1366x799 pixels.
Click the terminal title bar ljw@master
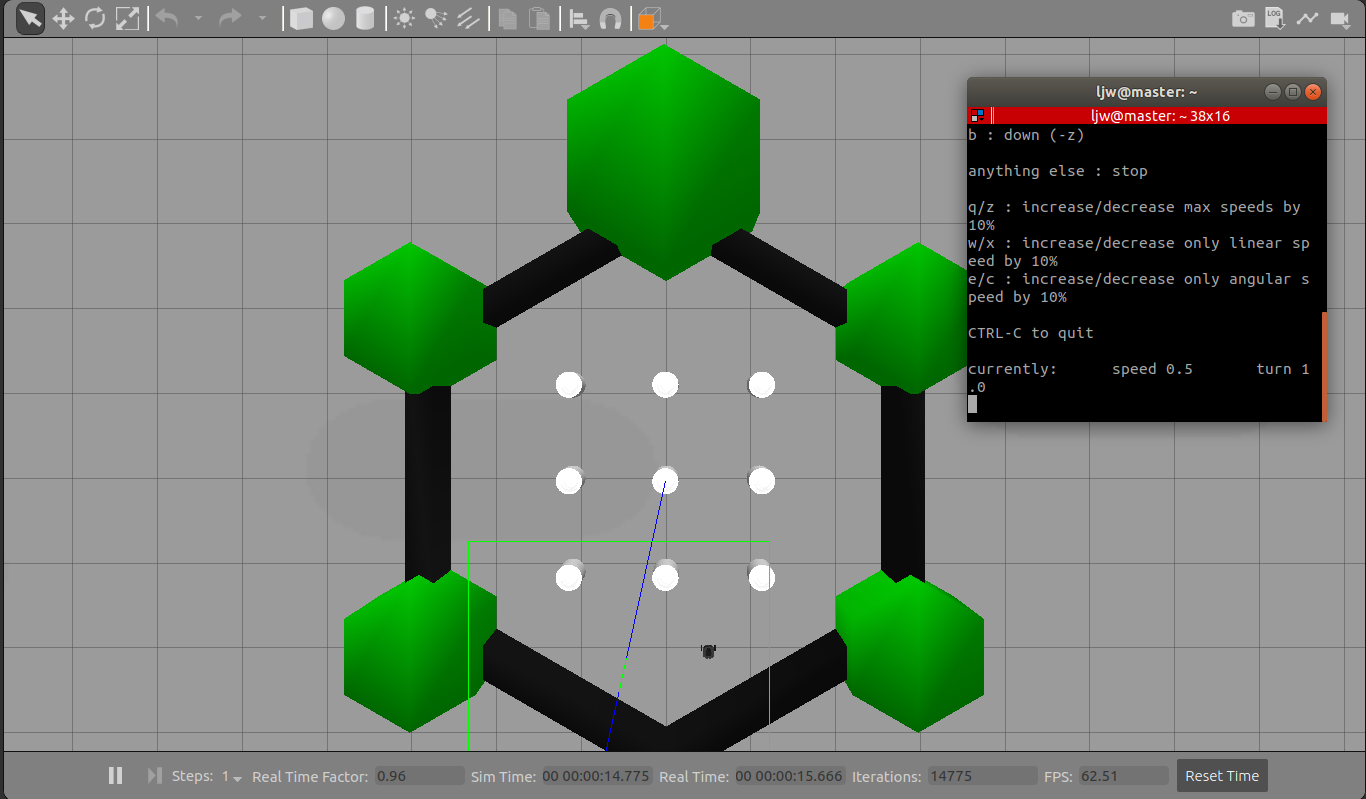coord(1147,91)
